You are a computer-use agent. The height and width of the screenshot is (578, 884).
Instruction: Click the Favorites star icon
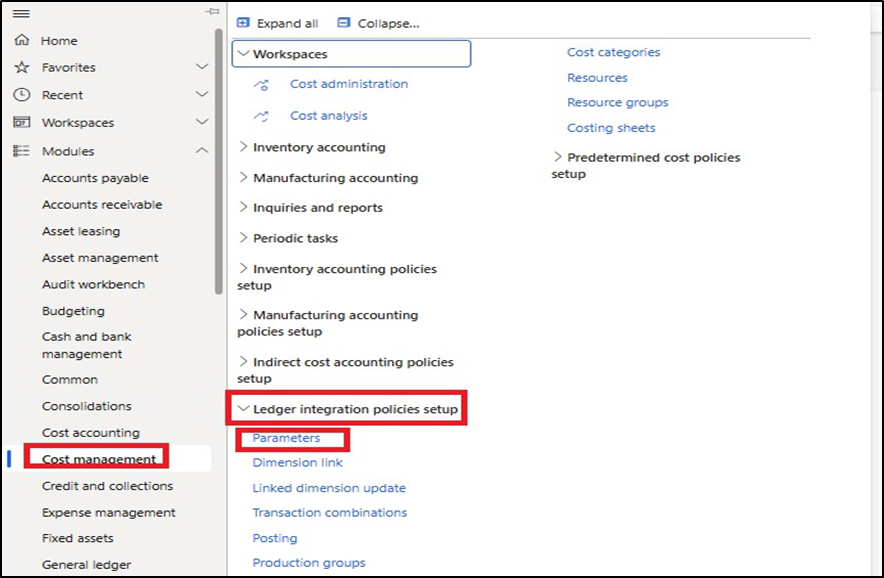click(21, 68)
